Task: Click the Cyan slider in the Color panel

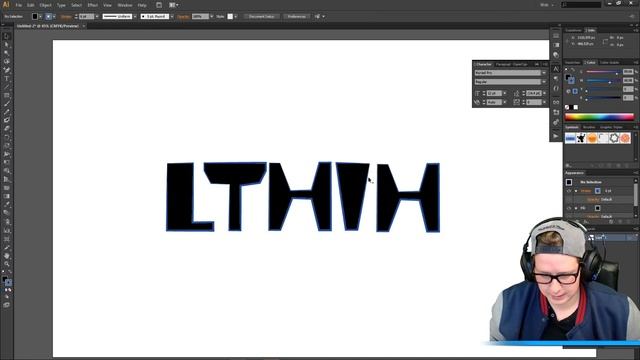Action: pos(603,72)
